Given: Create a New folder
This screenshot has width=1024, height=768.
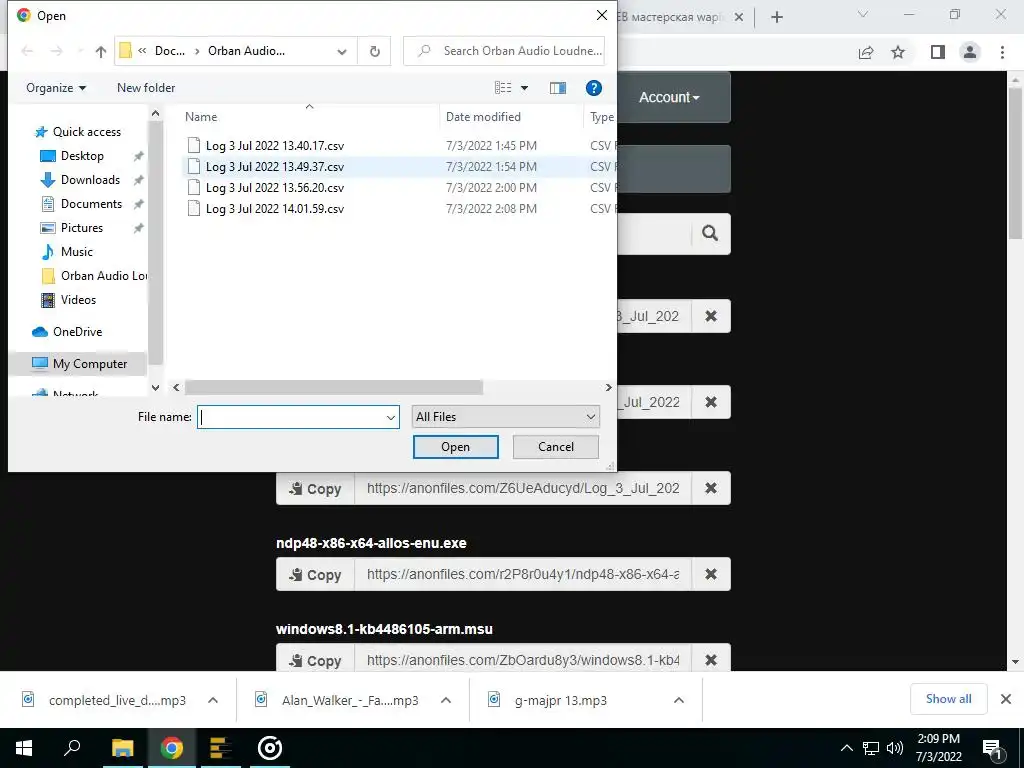Looking at the screenshot, I should click(146, 88).
